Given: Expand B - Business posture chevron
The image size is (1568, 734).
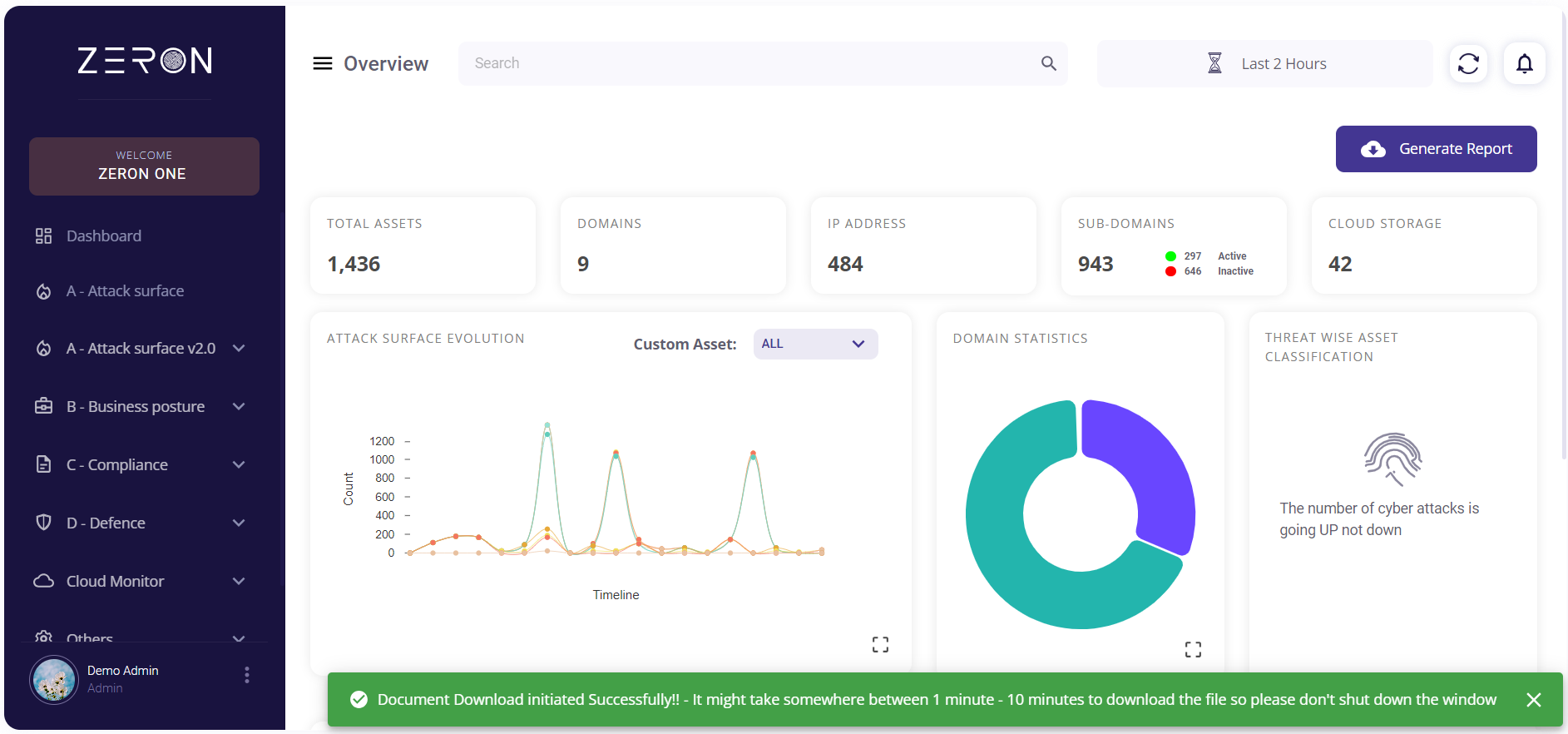Looking at the screenshot, I should (x=239, y=406).
